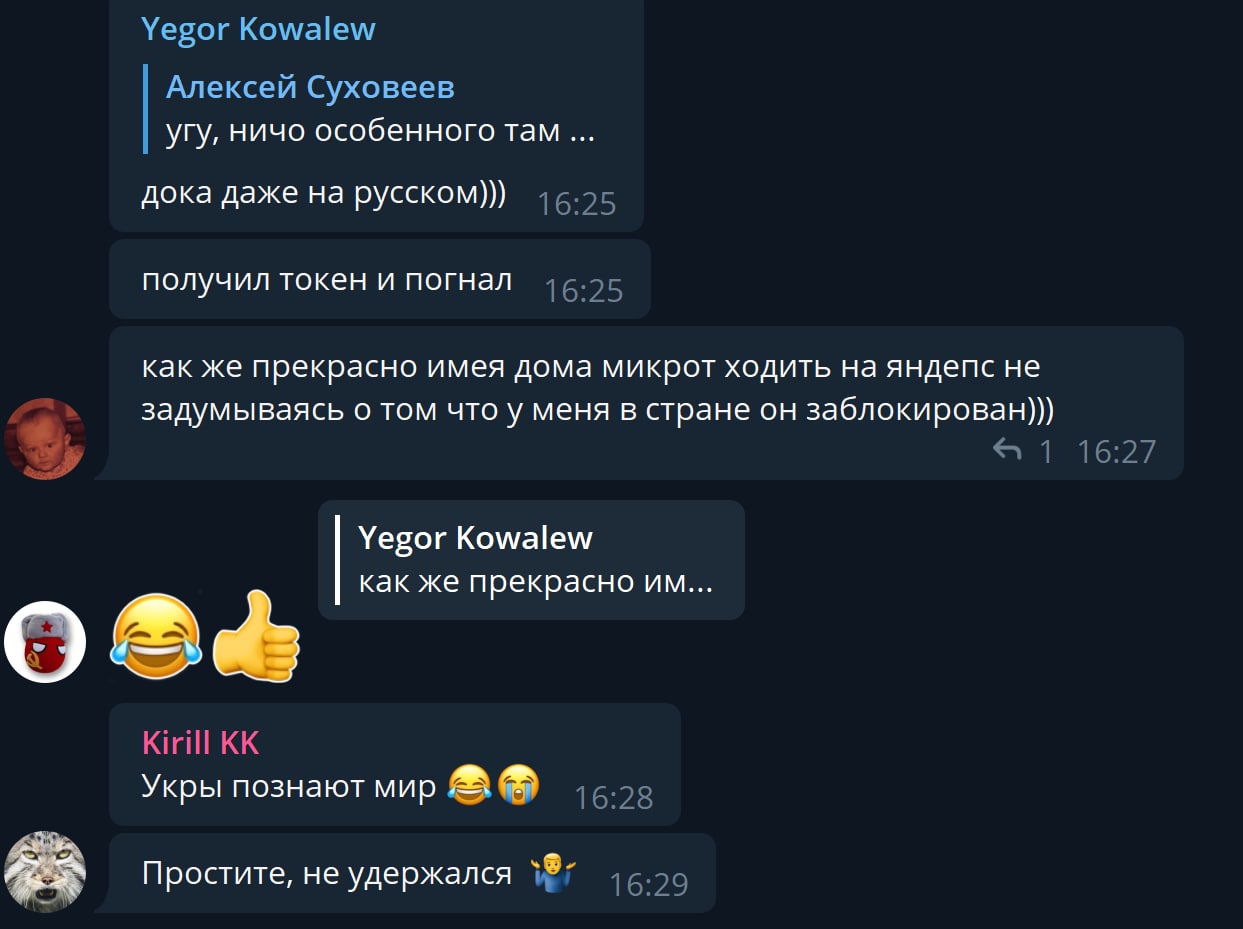Jump to quoted Алексей Суховеев message

(380, 109)
